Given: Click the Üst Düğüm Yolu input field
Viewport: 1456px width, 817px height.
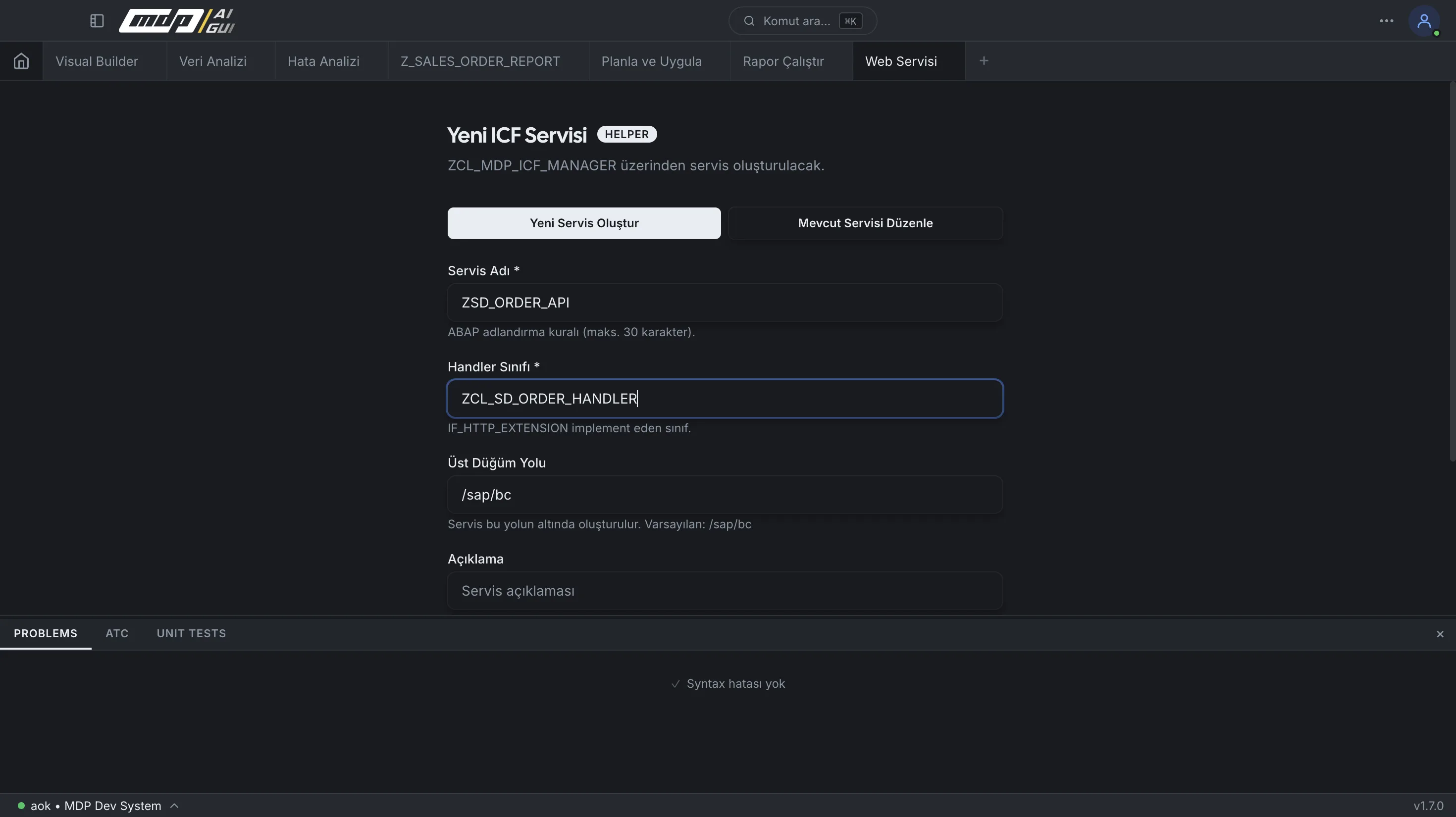Looking at the screenshot, I should pyautogui.click(x=725, y=495).
